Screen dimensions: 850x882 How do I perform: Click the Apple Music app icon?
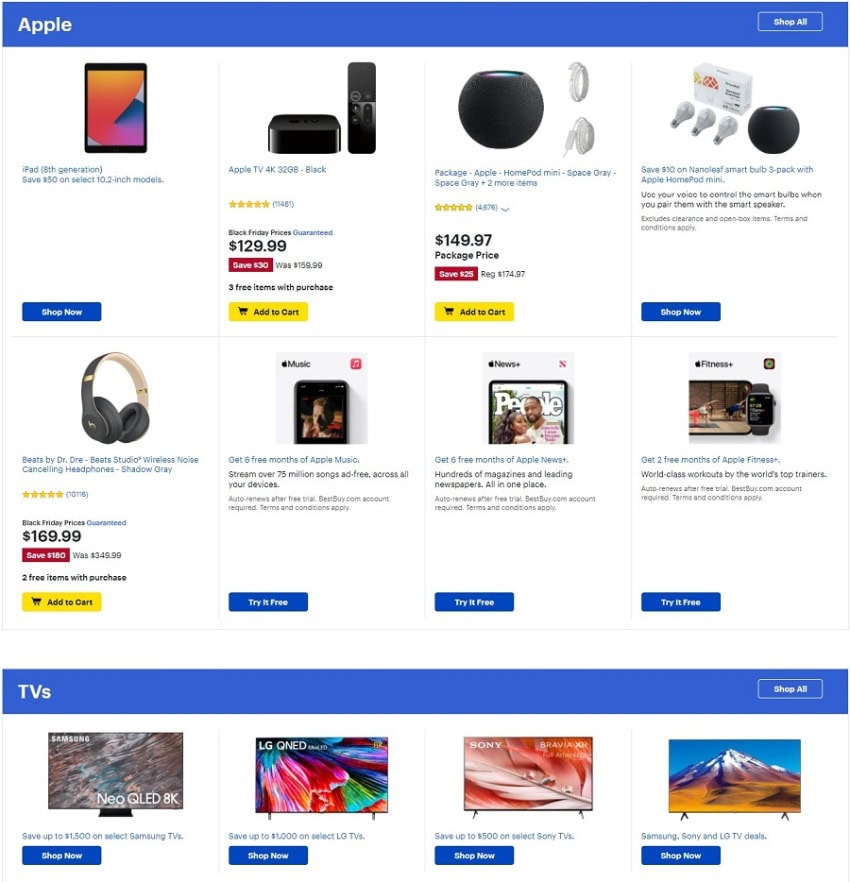pos(356,364)
